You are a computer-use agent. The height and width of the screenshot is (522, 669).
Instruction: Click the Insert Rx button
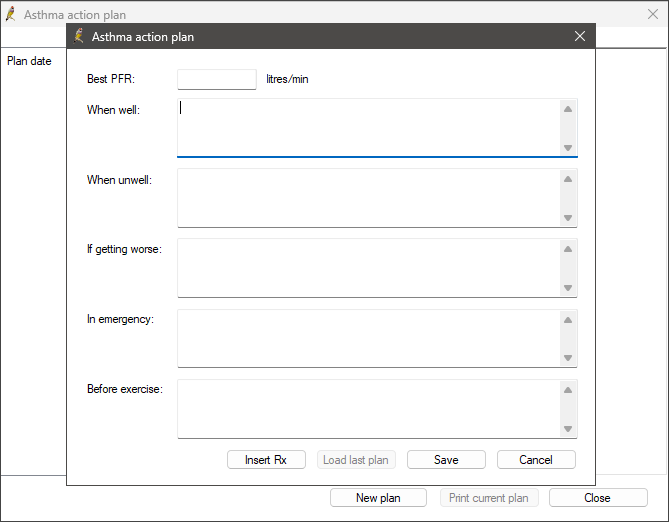pos(266,460)
